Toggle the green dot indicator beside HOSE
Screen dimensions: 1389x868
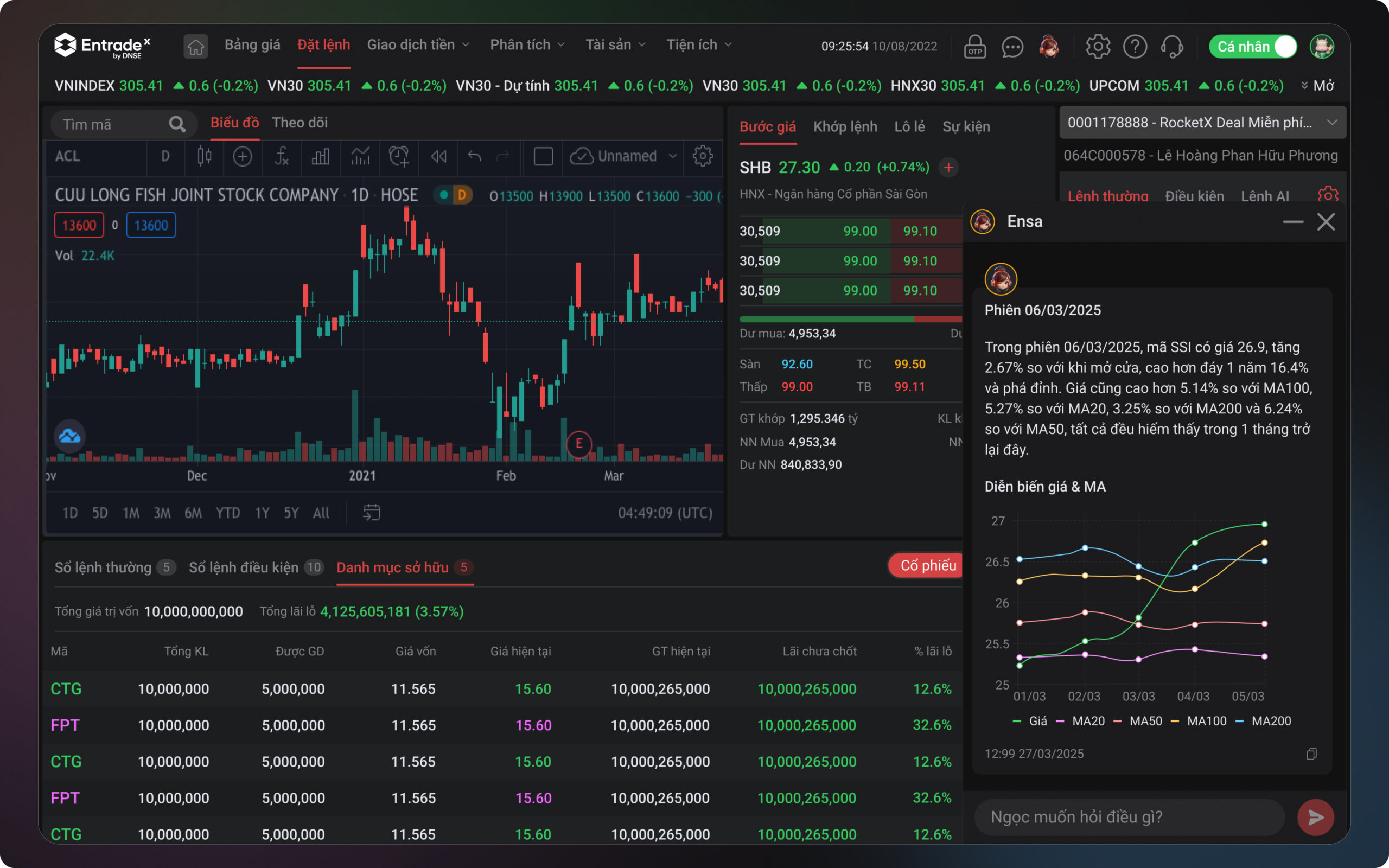pyautogui.click(x=444, y=195)
